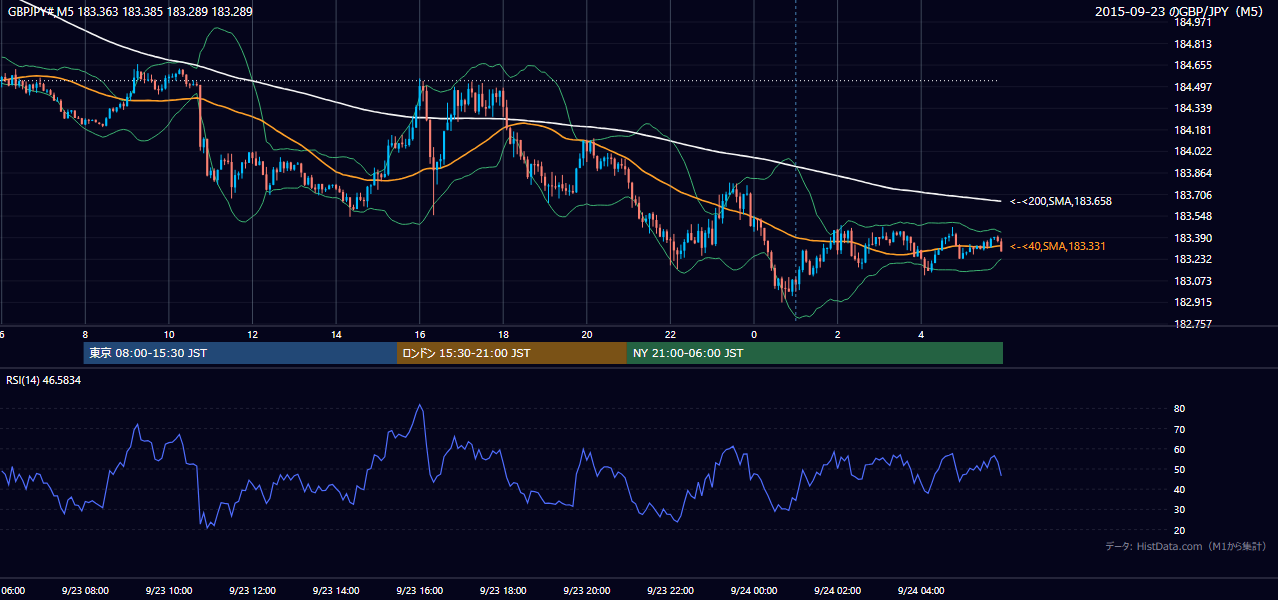Click price axis value 182.757
The image size is (1278, 600).
coord(1194,324)
